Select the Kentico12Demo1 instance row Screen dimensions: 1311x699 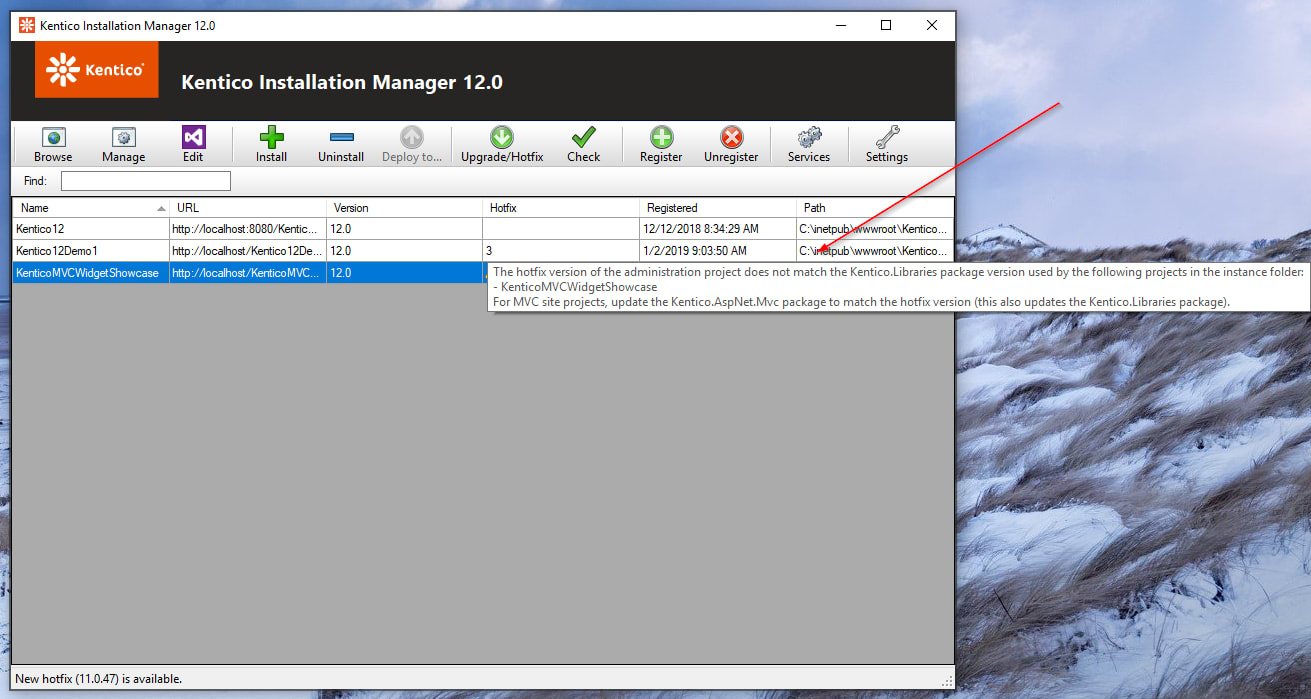483,251
